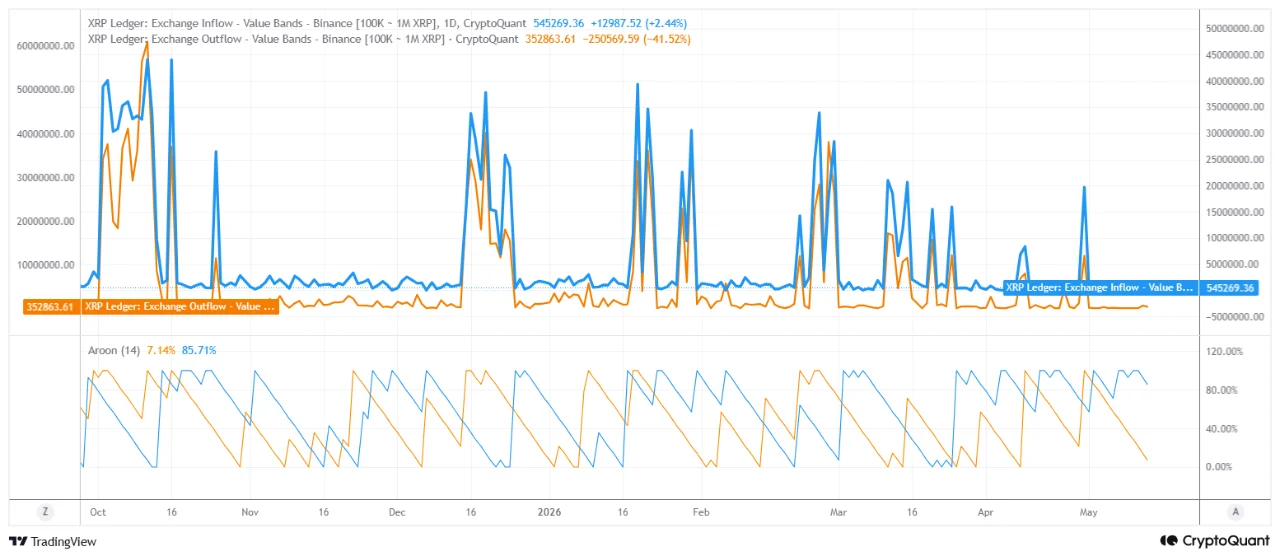Select the Exchange Outflow Value Bands legend title

(303, 39)
